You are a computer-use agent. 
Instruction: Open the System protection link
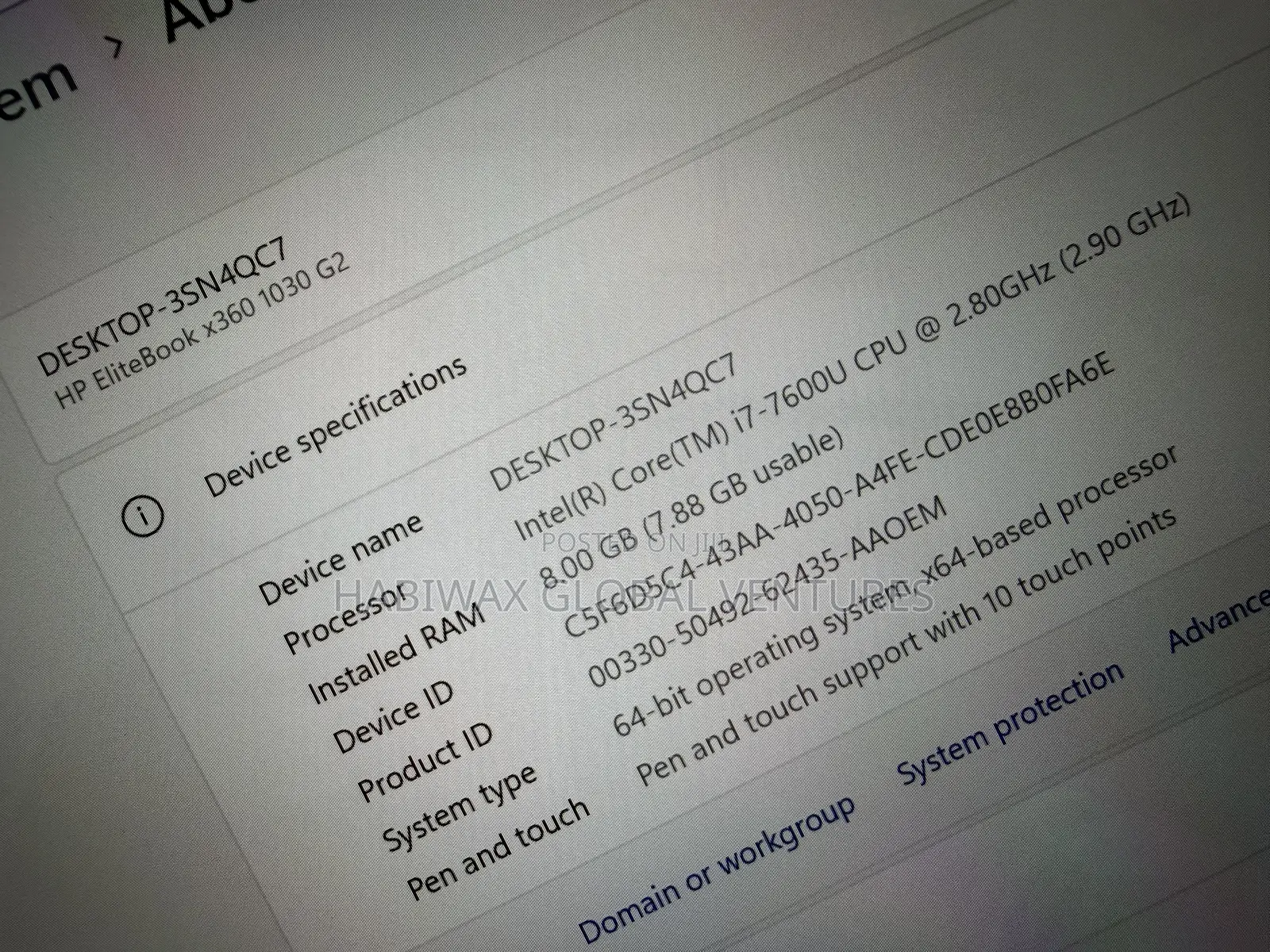1010,722
